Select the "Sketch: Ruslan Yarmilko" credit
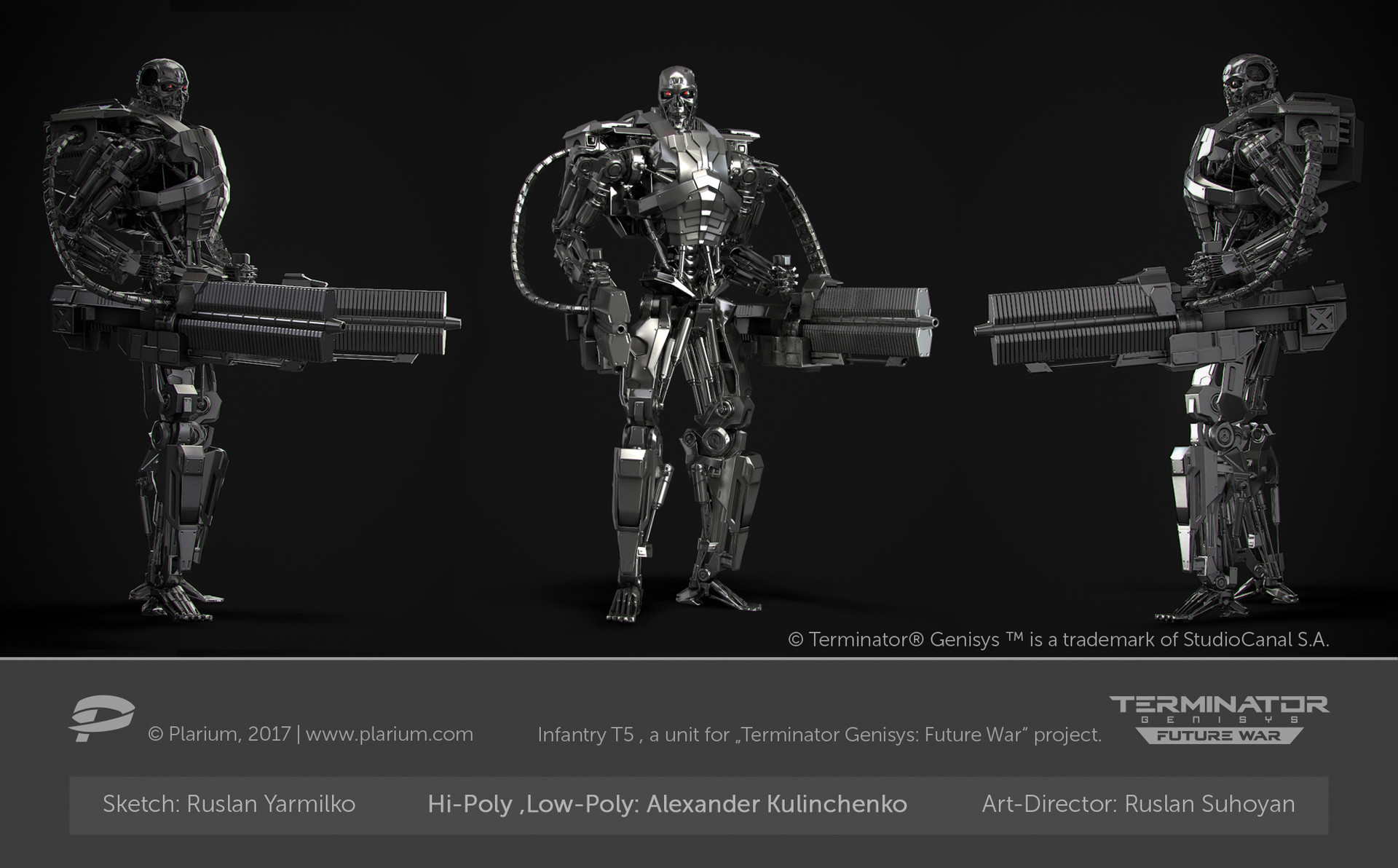 click(229, 806)
